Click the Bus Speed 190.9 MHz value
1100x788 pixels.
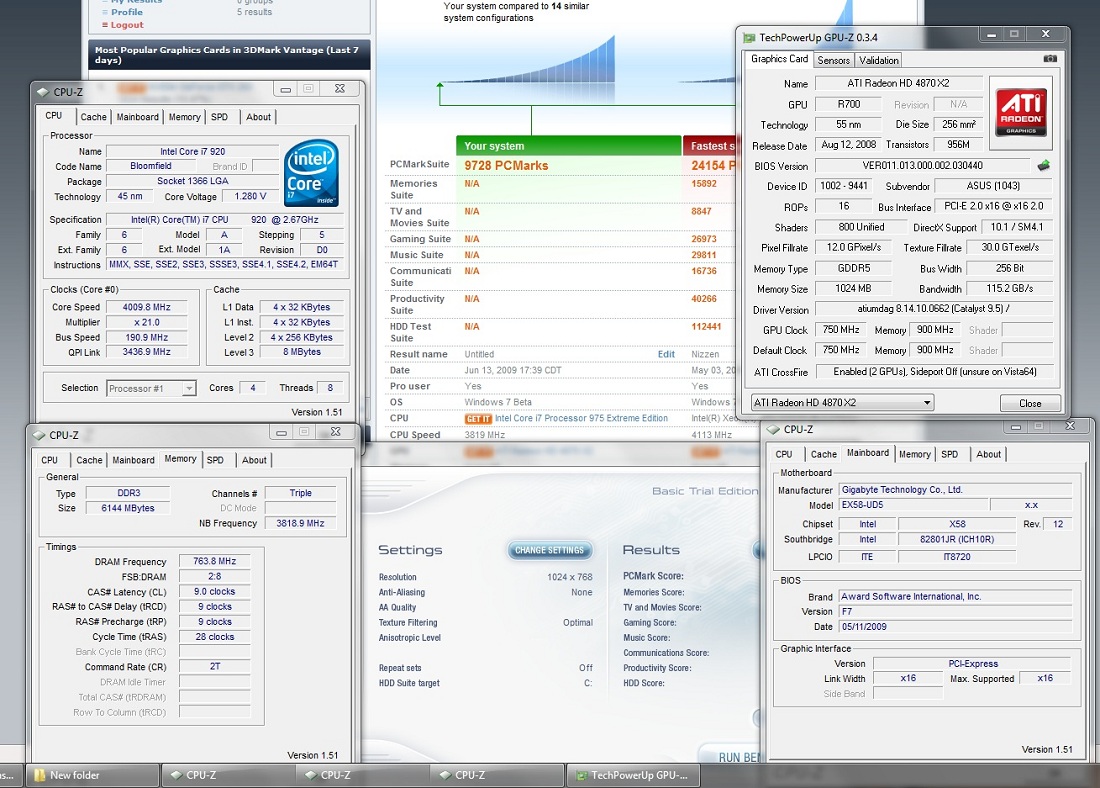pos(147,338)
